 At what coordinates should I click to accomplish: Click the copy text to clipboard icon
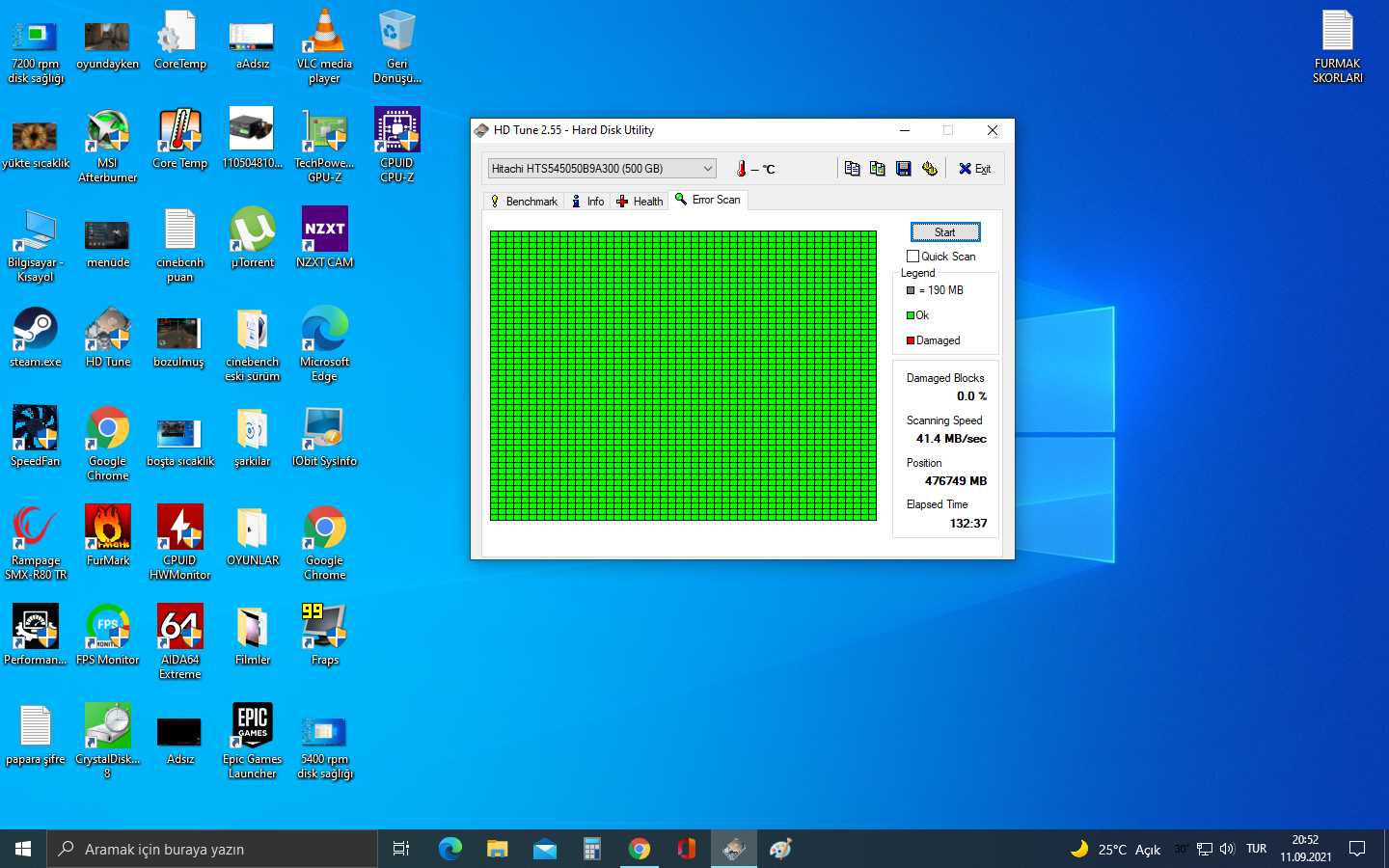coord(852,169)
